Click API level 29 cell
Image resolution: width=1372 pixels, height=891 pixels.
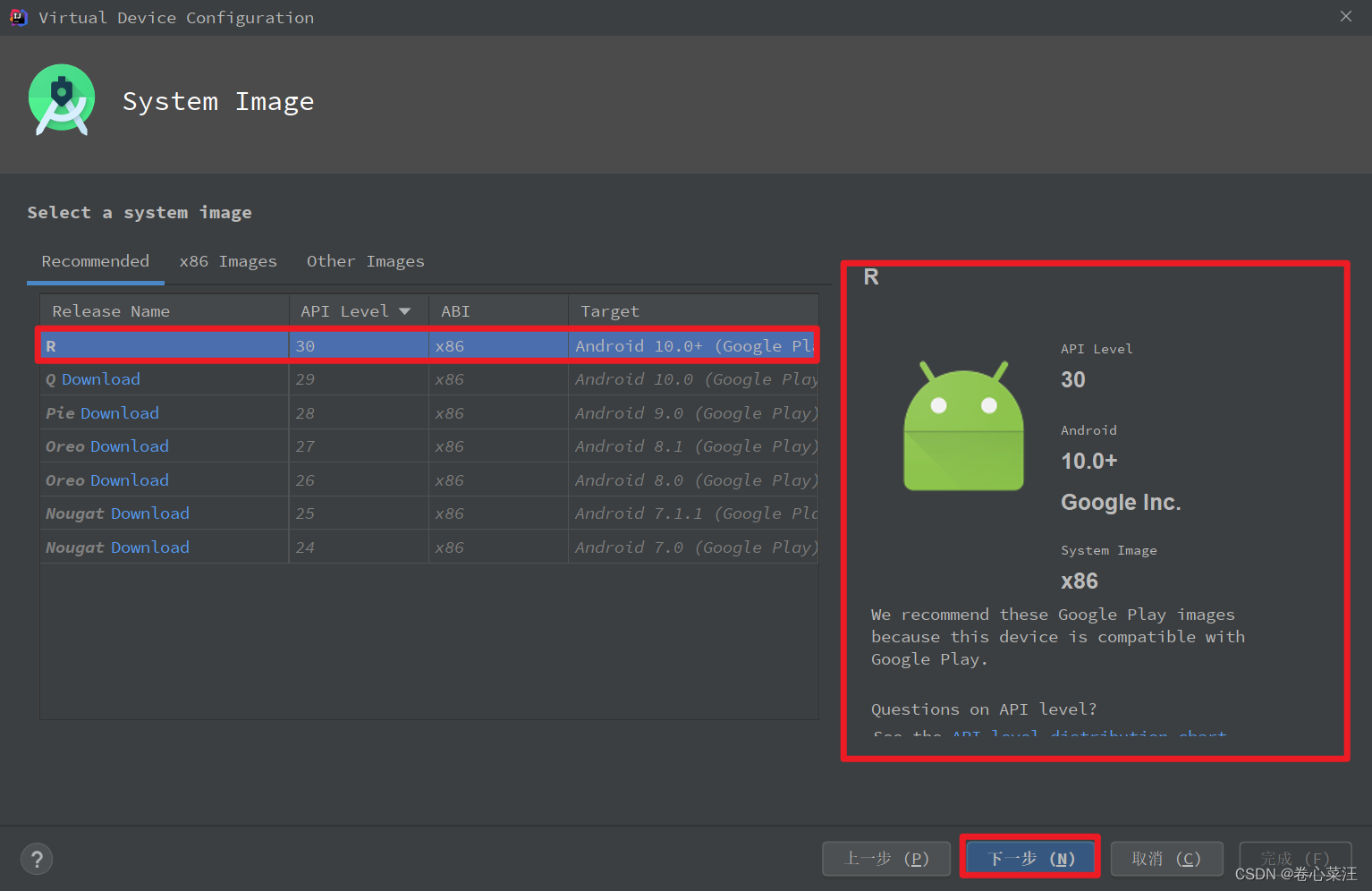tap(359, 379)
